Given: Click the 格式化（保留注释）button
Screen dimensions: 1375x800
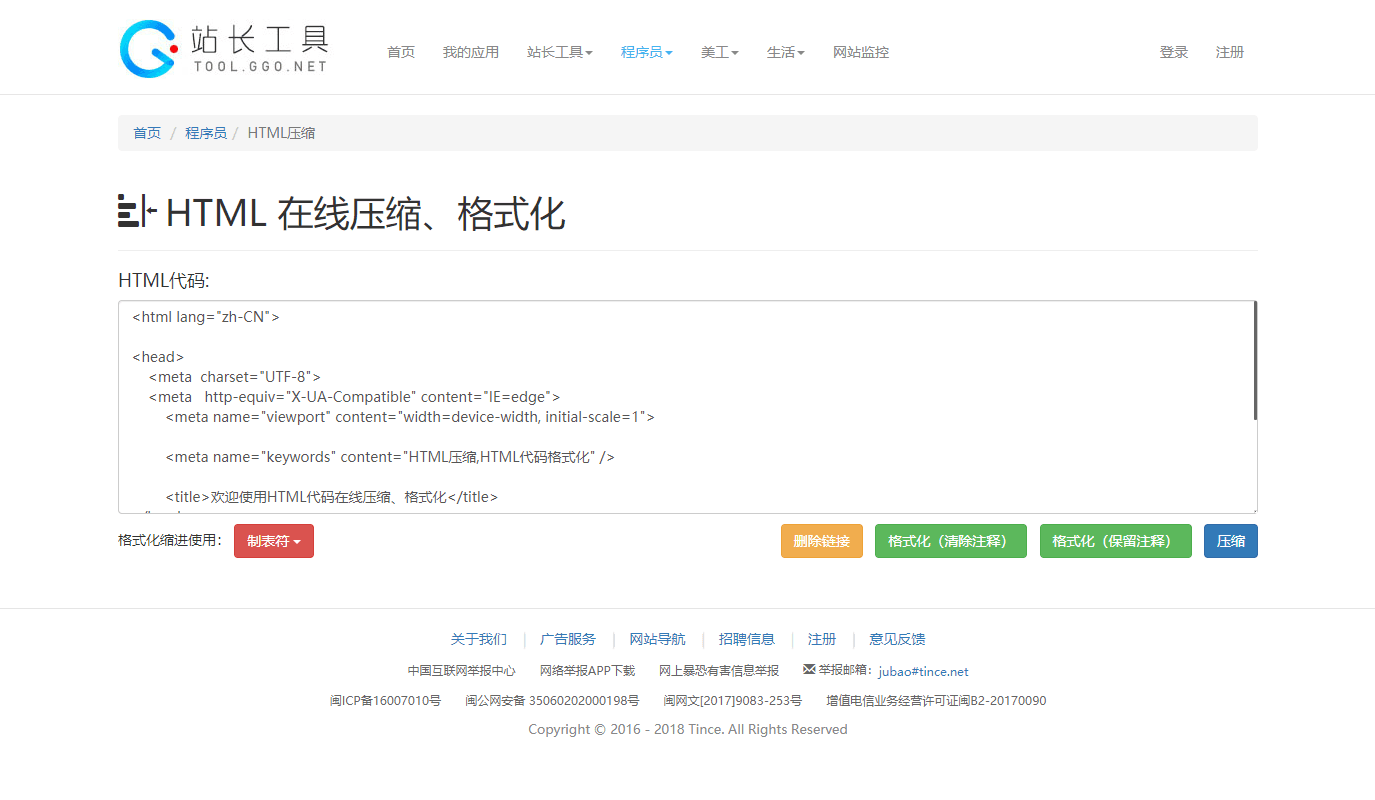Looking at the screenshot, I should [x=1115, y=540].
